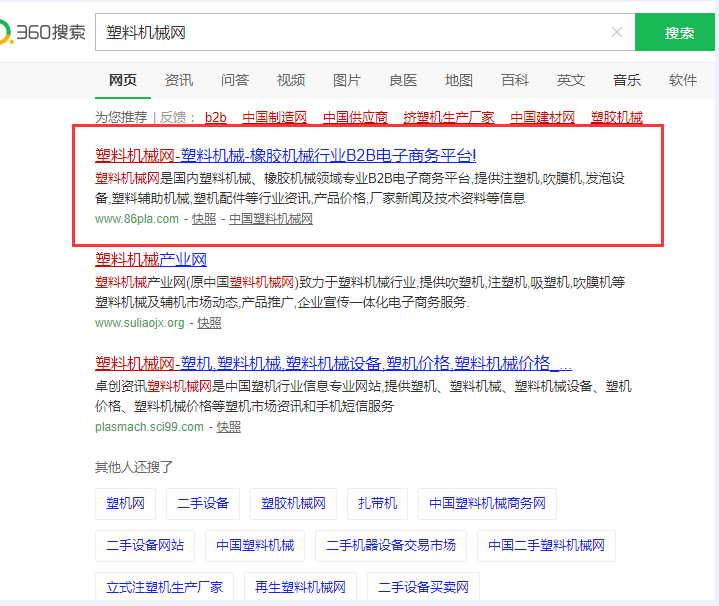This screenshot has width=719, height=606.
Task: Select the 扎带机 related search
Action: tap(378, 504)
